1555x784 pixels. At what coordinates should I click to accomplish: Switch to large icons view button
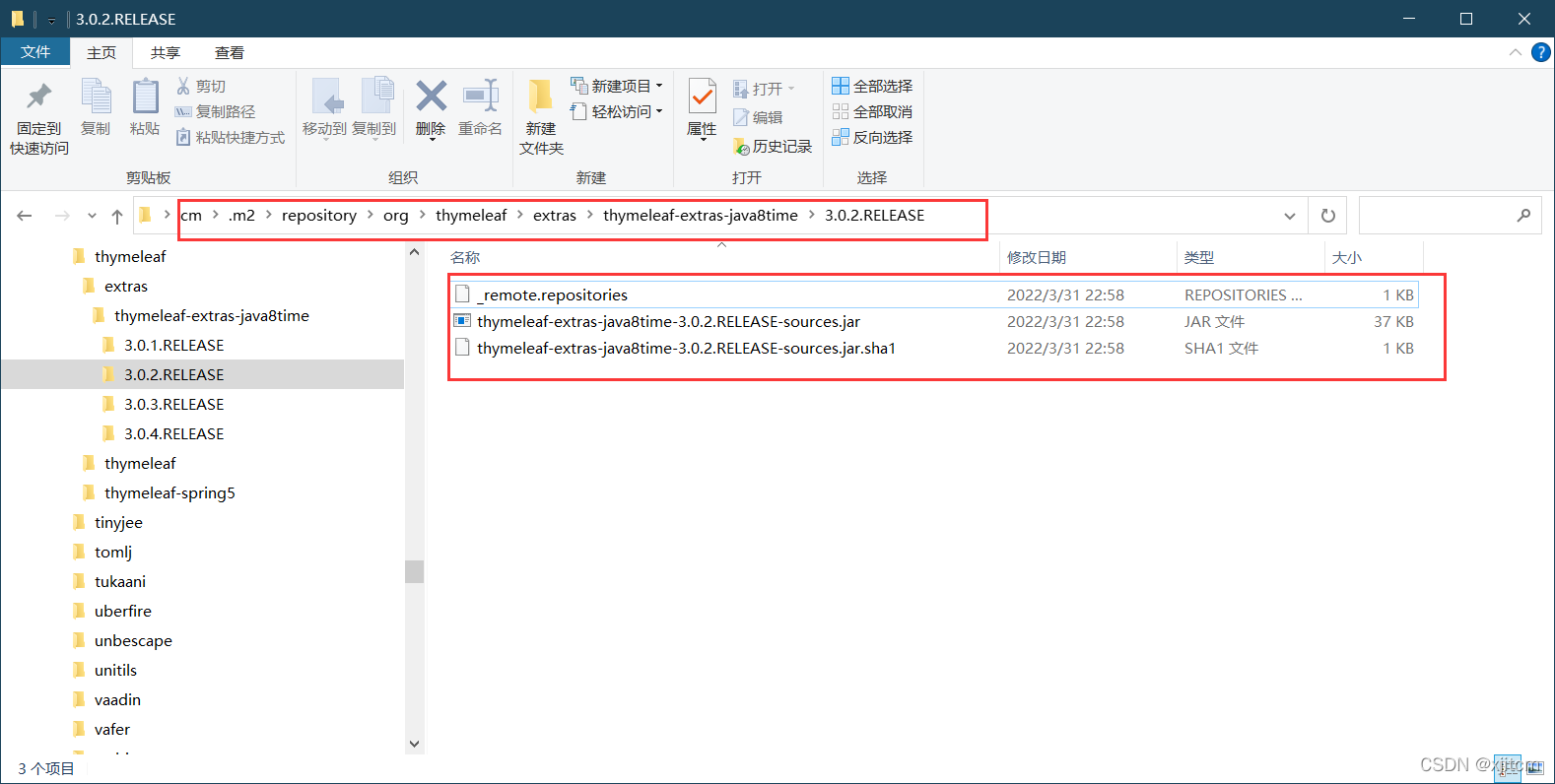click(x=1535, y=769)
